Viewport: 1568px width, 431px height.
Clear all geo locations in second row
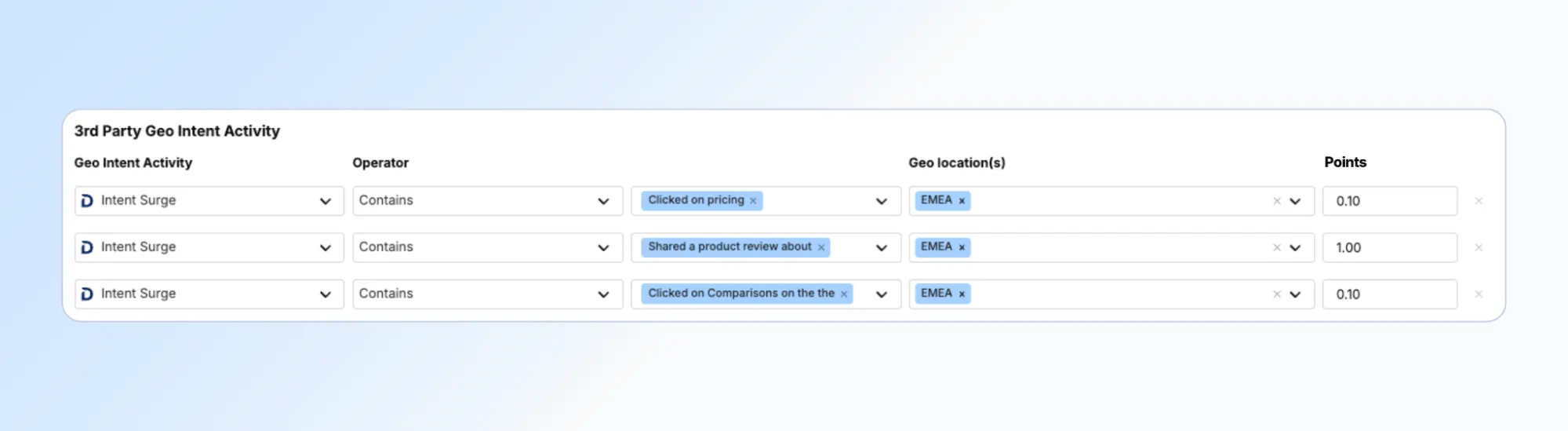1277,247
